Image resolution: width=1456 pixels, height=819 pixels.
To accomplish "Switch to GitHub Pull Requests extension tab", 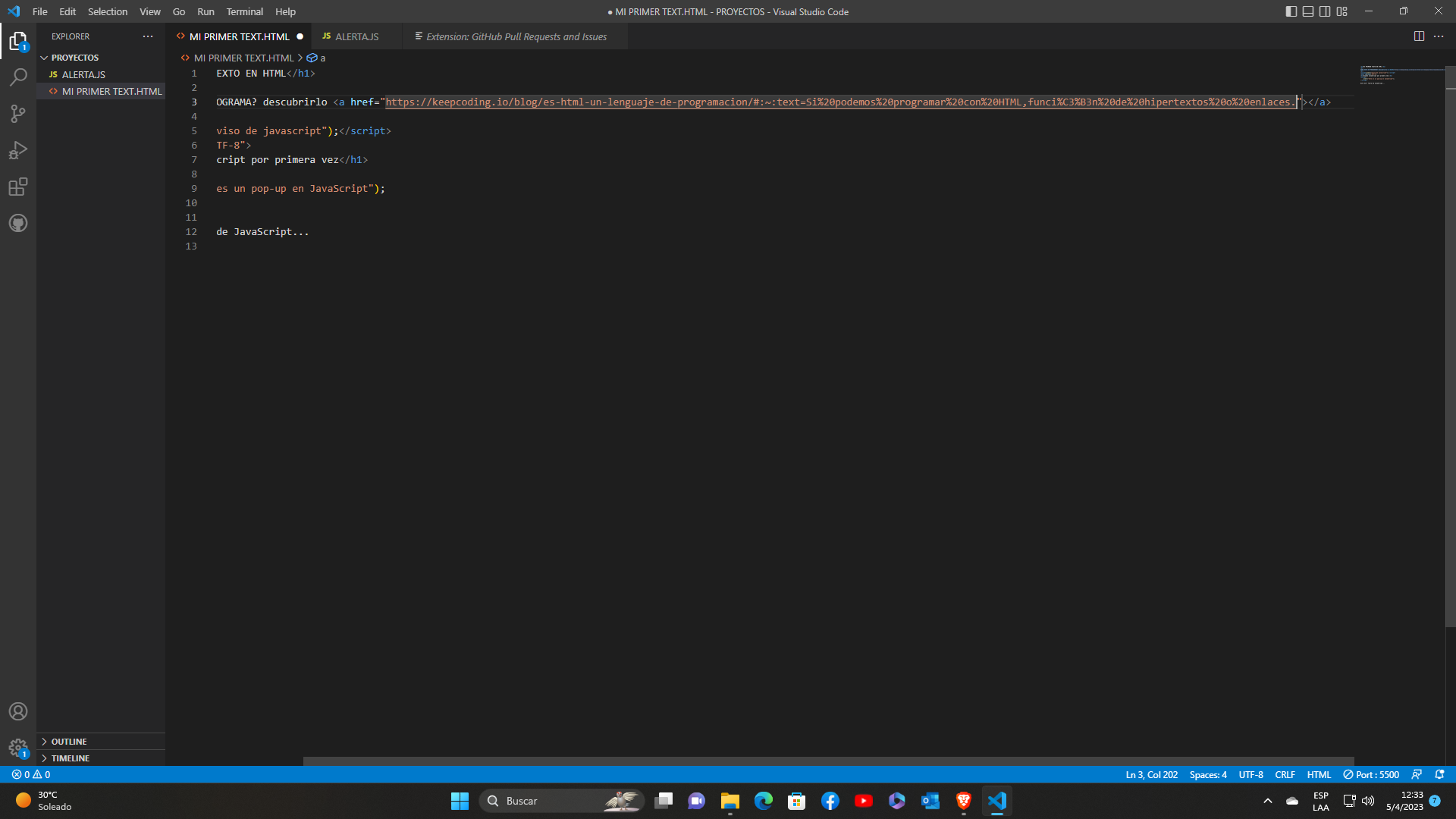I will (516, 36).
